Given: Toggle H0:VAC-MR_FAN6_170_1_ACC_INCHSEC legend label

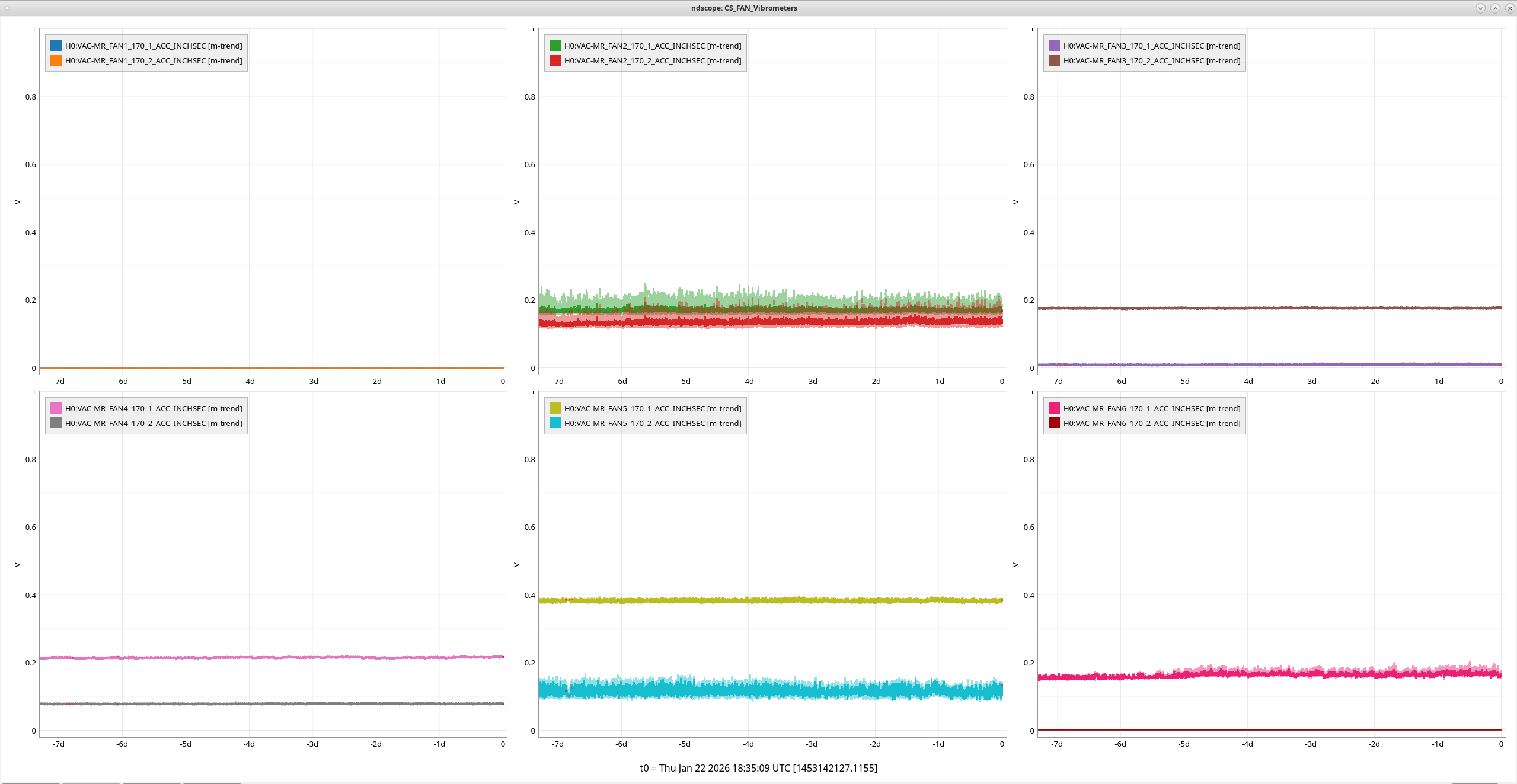Looking at the screenshot, I should 1152,408.
